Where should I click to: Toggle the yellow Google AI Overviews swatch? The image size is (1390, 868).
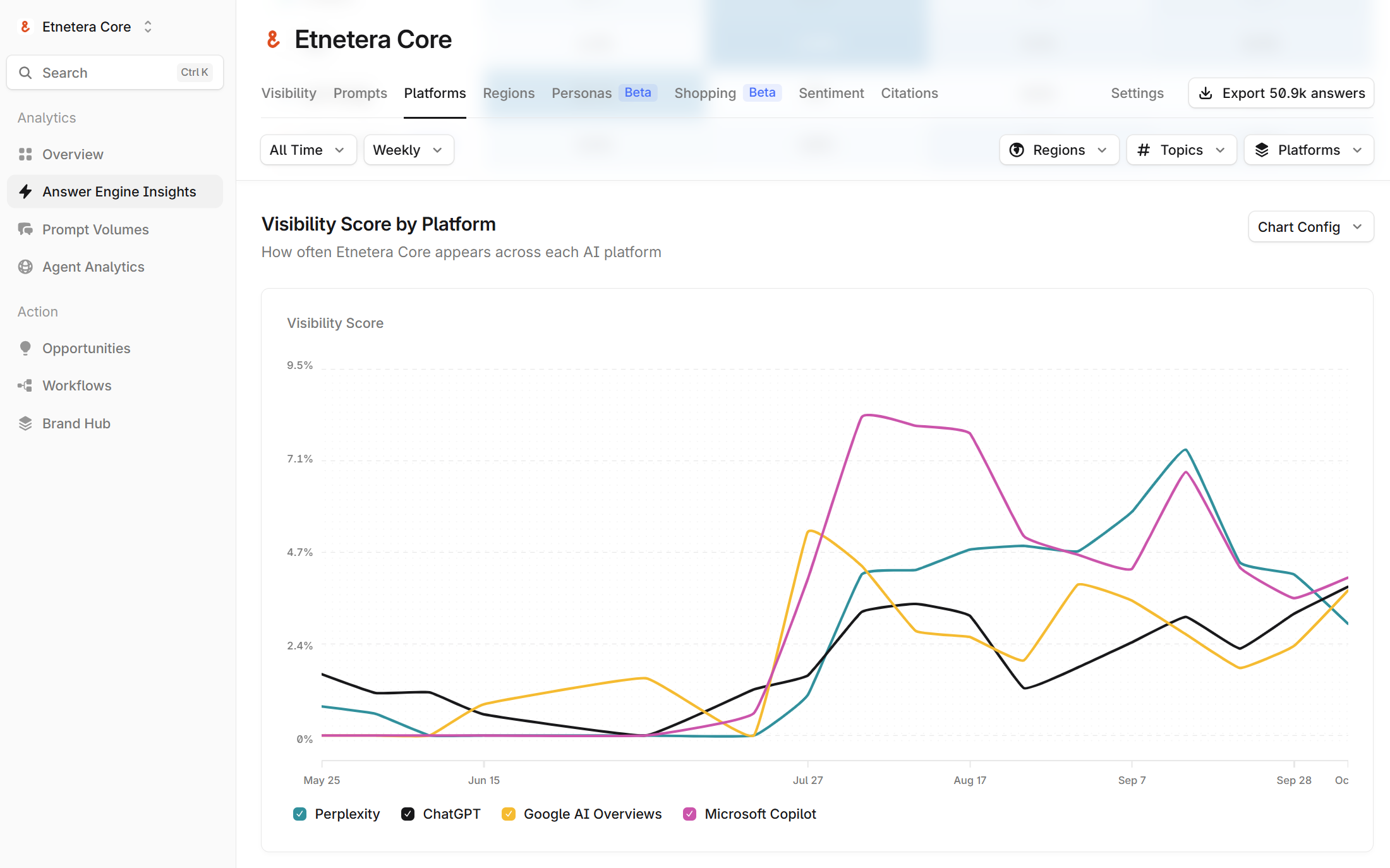(508, 814)
